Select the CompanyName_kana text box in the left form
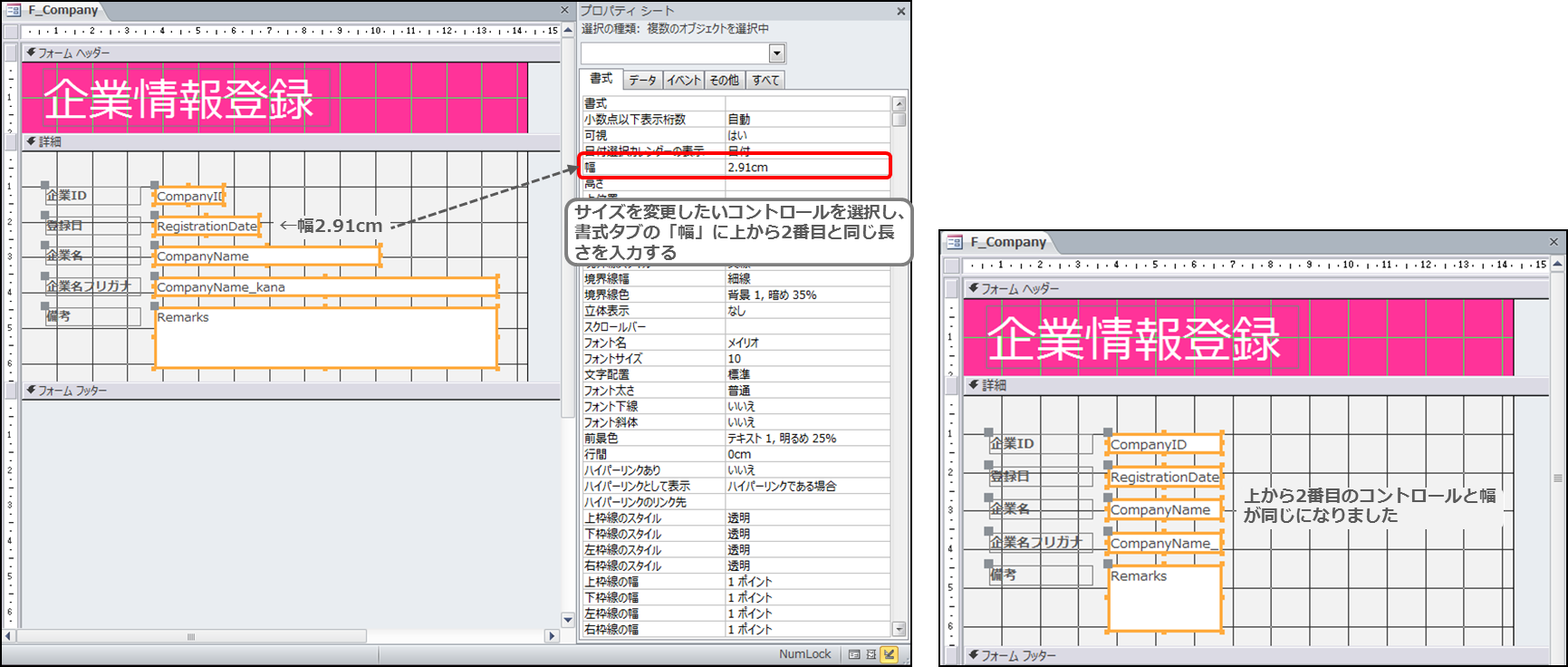The image size is (1568, 667). [326, 286]
